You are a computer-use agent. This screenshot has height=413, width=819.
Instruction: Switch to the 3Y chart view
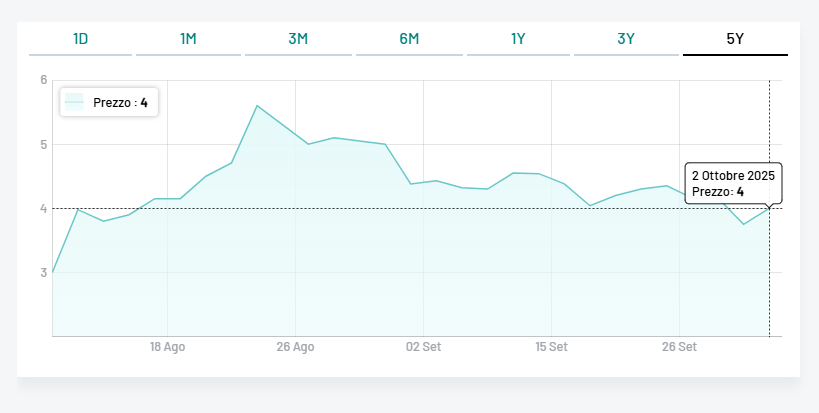(x=626, y=39)
